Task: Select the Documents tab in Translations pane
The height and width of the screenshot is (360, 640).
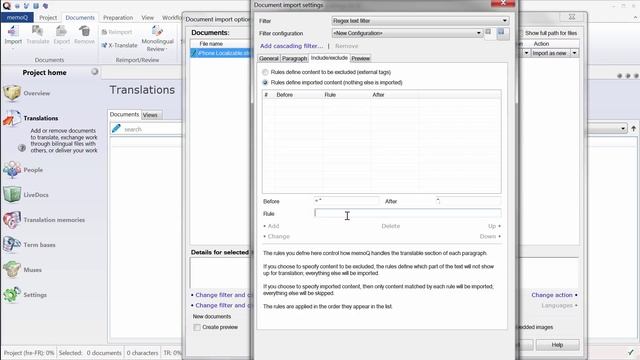Action: click(x=124, y=114)
